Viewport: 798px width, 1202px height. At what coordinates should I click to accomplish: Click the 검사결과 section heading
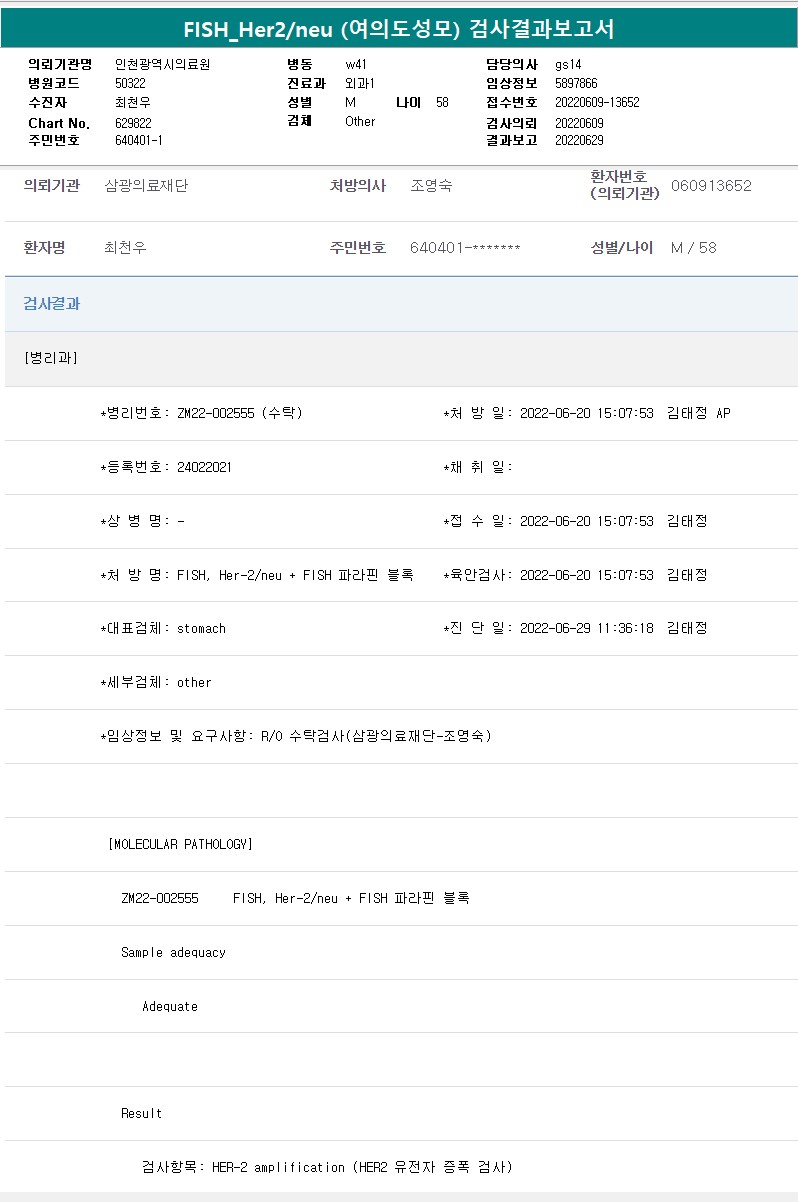pyautogui.click(x=52, y=304)
